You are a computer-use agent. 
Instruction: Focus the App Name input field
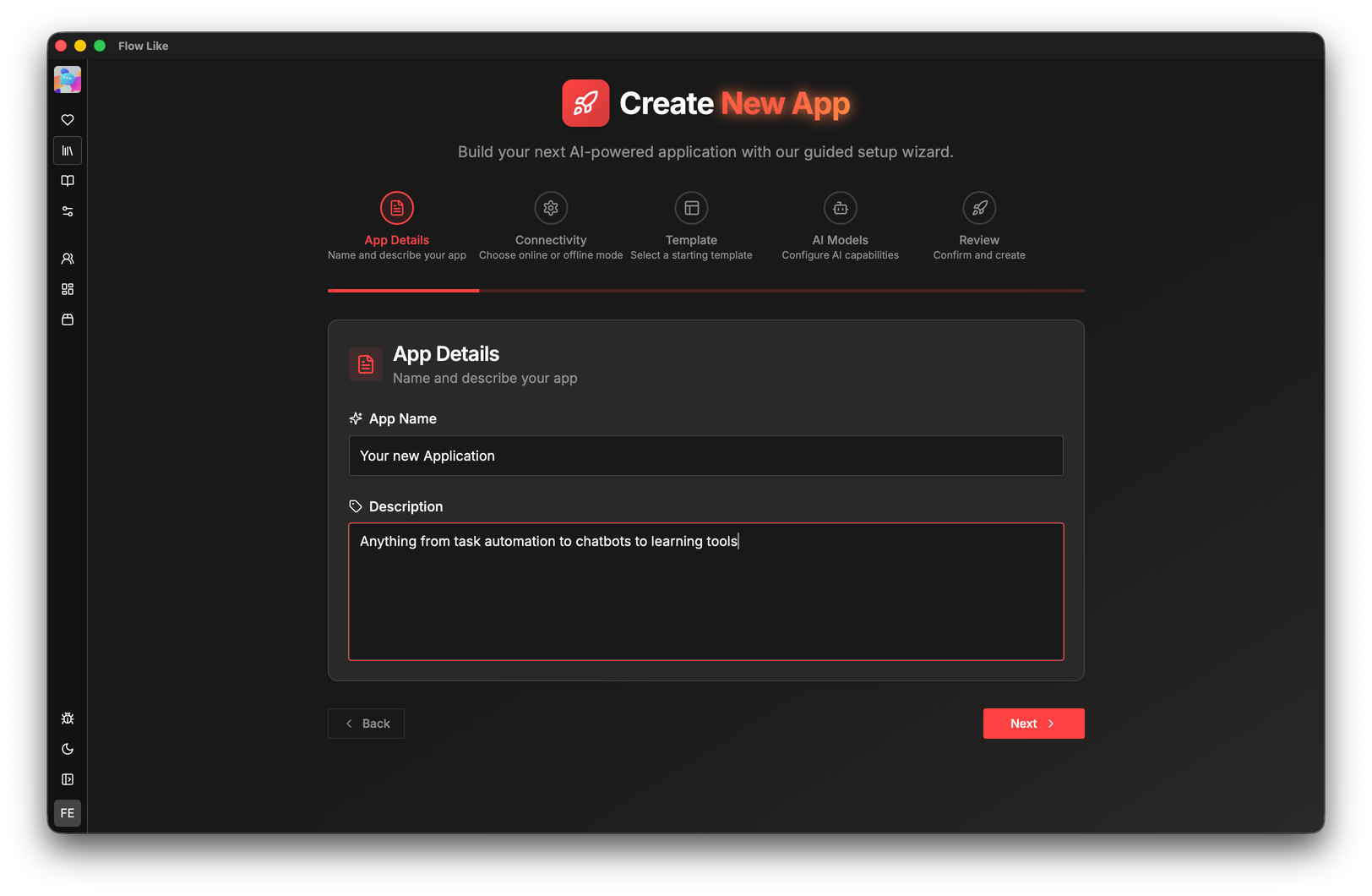tap(705, 456)
